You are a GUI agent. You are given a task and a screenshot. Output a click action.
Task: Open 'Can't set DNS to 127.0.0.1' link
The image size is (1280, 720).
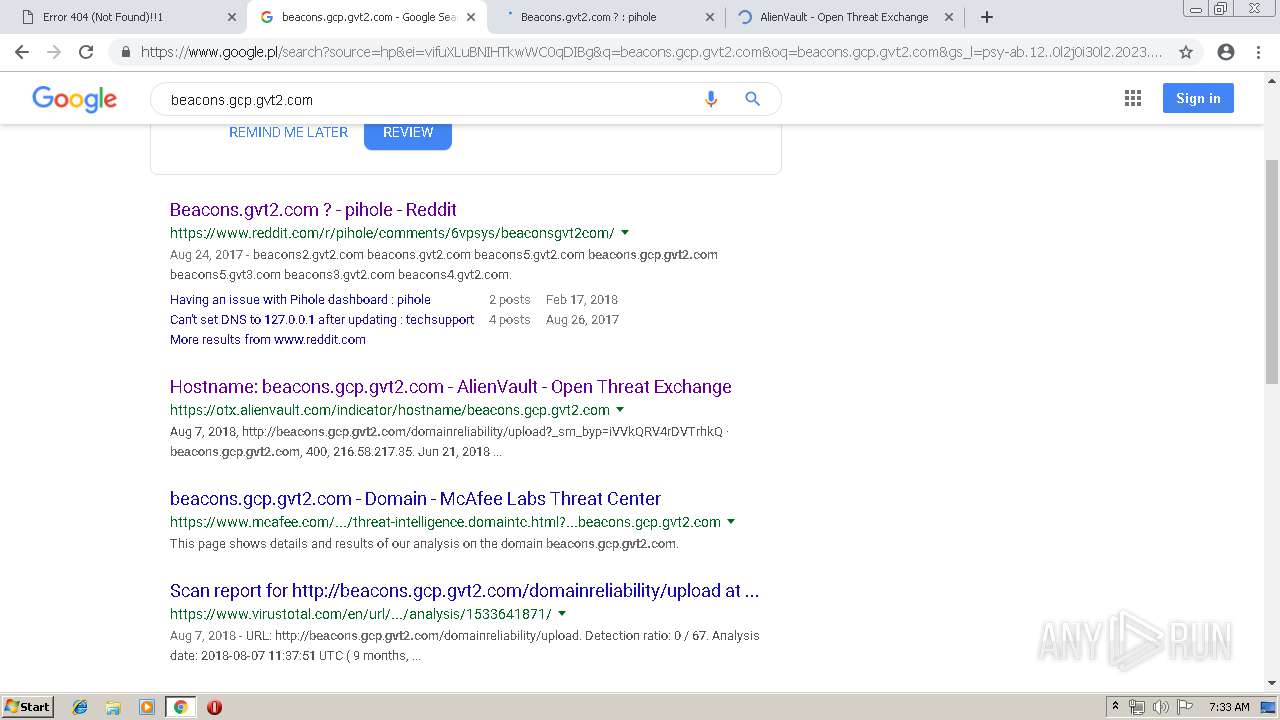click(322, 319)
